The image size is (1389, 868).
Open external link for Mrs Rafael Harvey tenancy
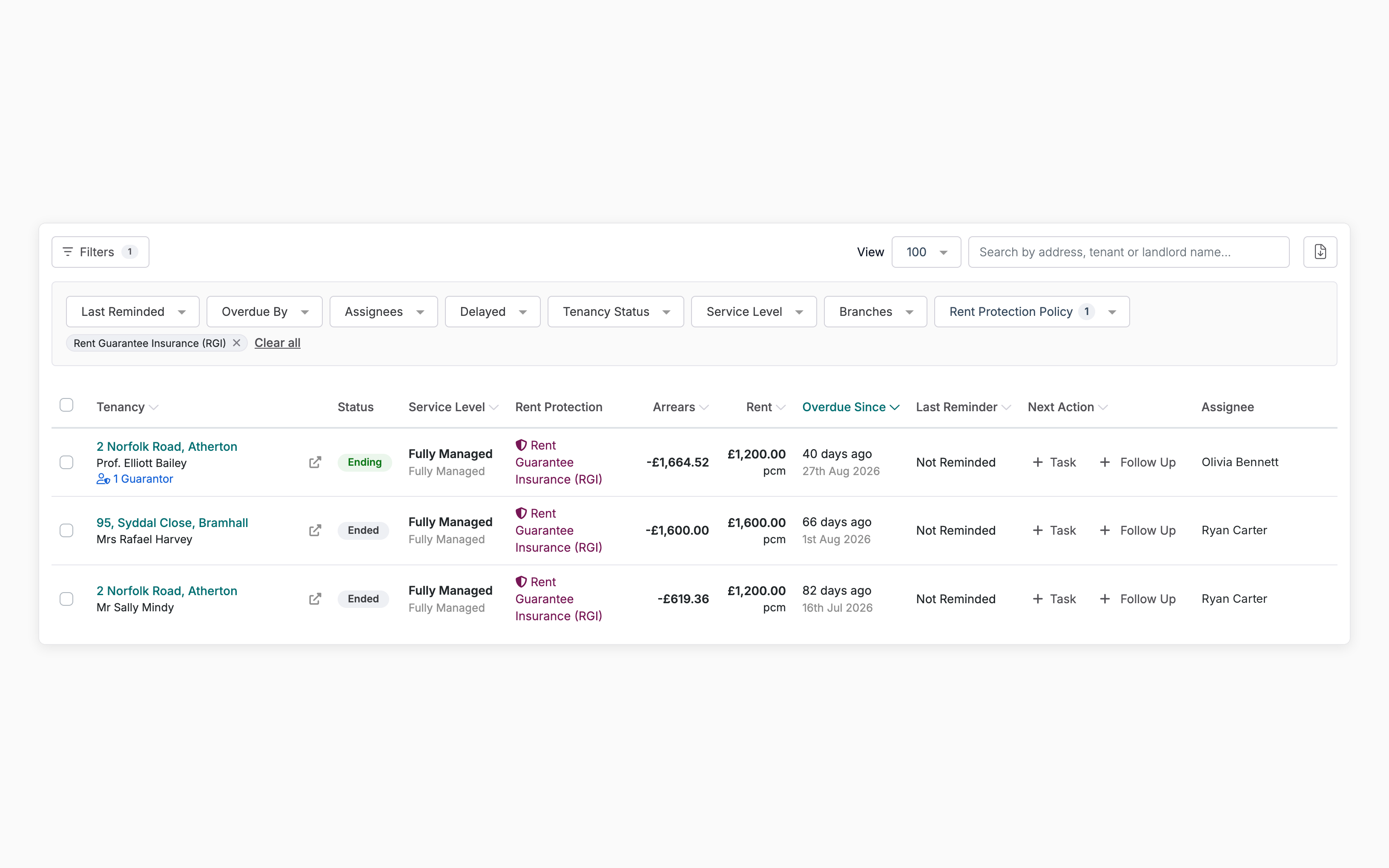315,530
